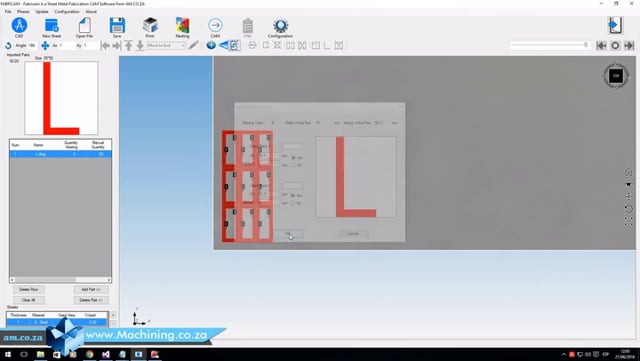The image size is (640, 361).
Task: Click the Delete Row button
Action: [x=29, y=289]
